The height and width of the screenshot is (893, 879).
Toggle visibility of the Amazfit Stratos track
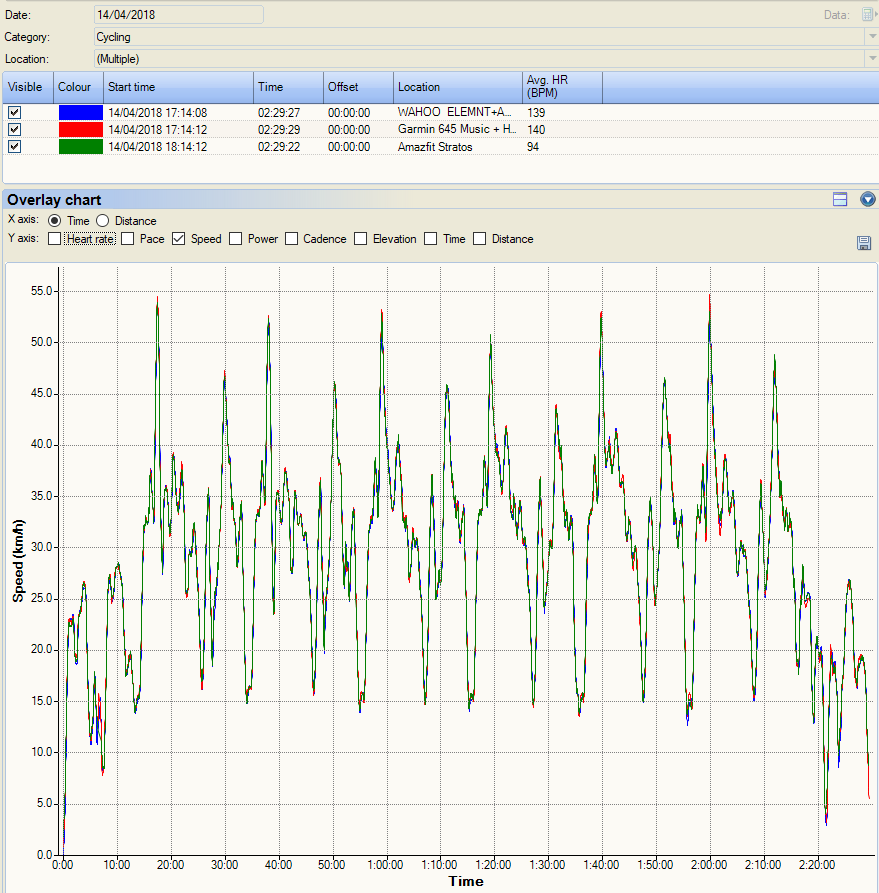(14, 147)
